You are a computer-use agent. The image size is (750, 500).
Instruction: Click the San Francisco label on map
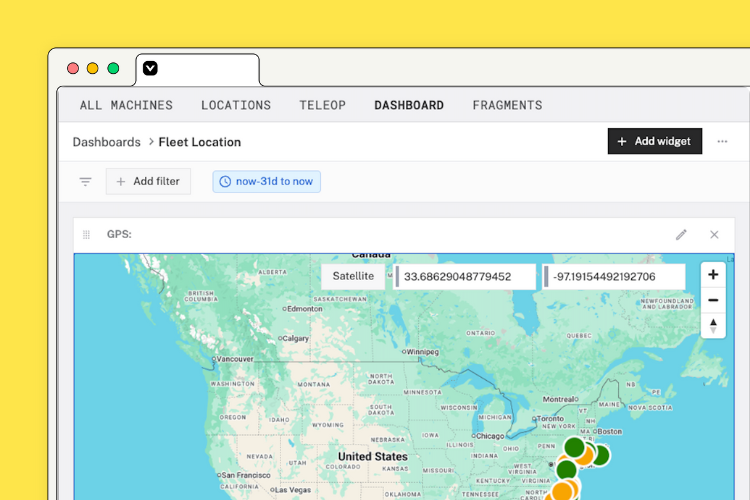[x=246, y=475]
